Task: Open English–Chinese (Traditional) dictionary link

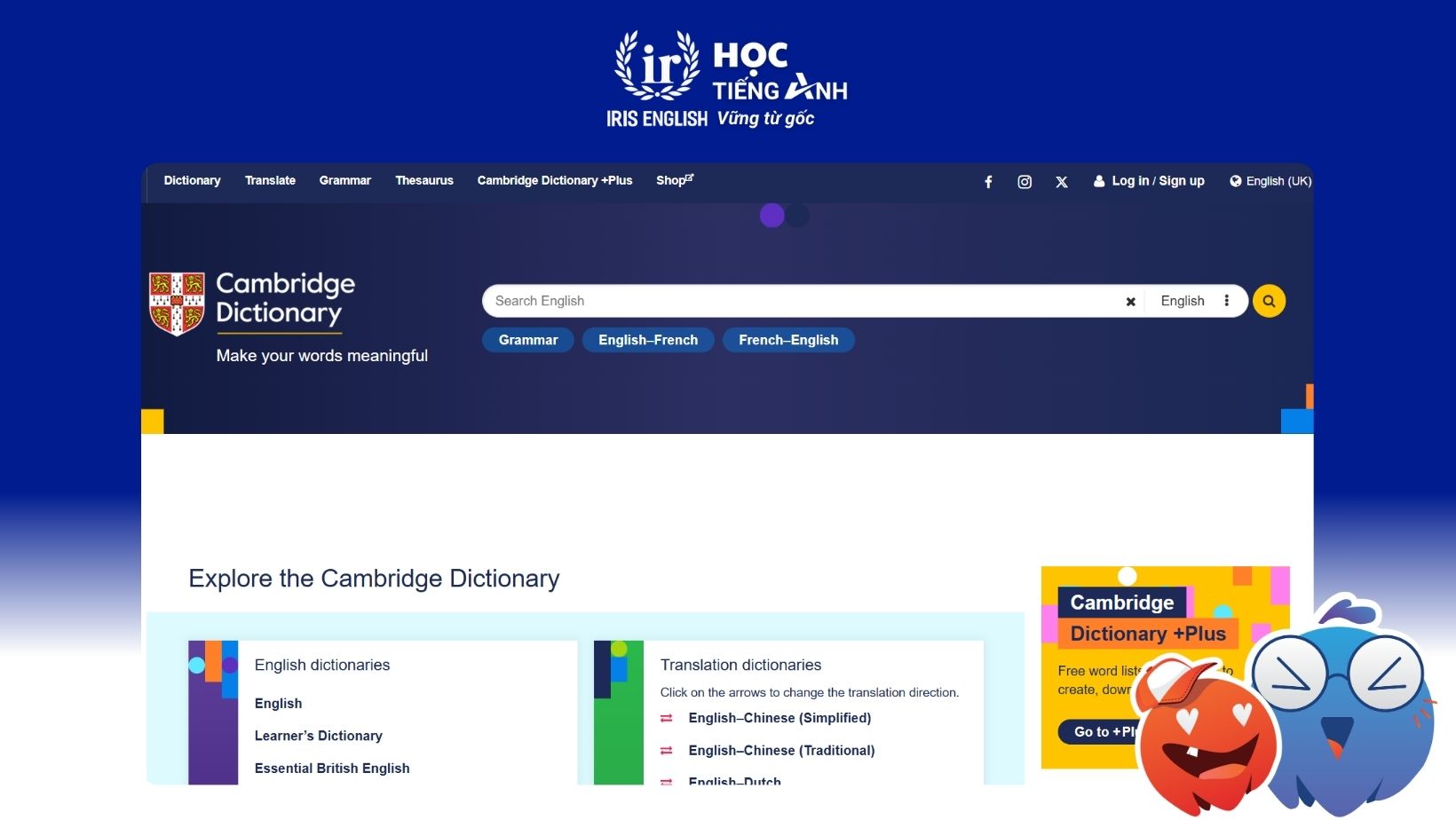Action: (x=781, y=751)
